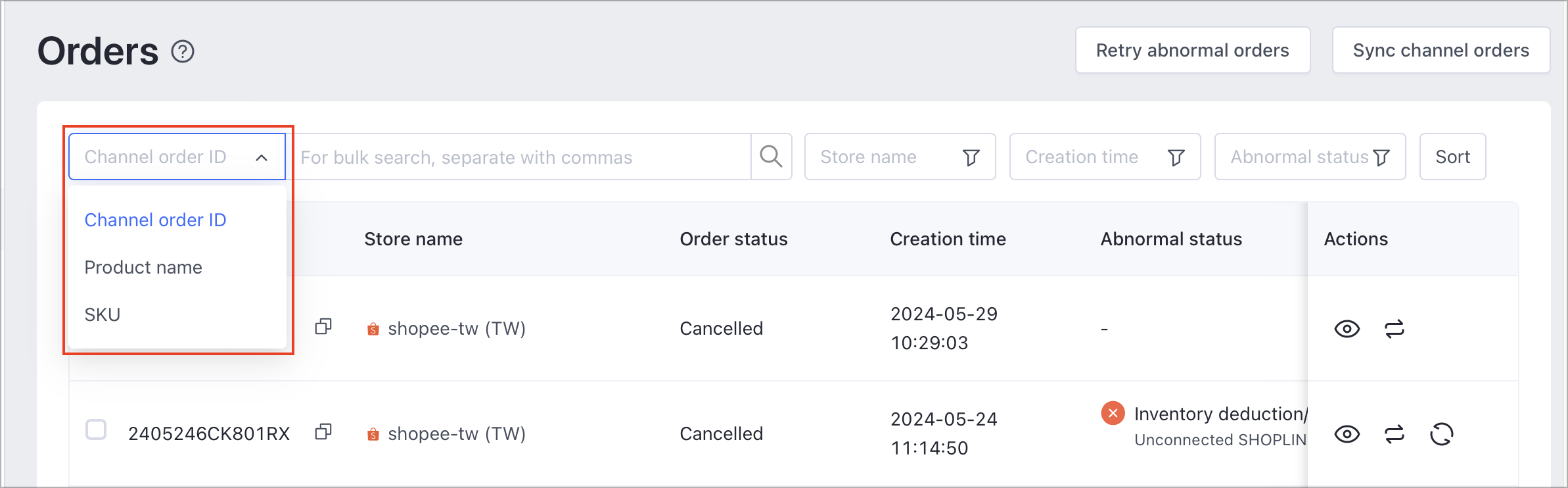Click transfer arrows icon in first row
The height and width of the screenshot is (488, 1568).
(1395, 329)
